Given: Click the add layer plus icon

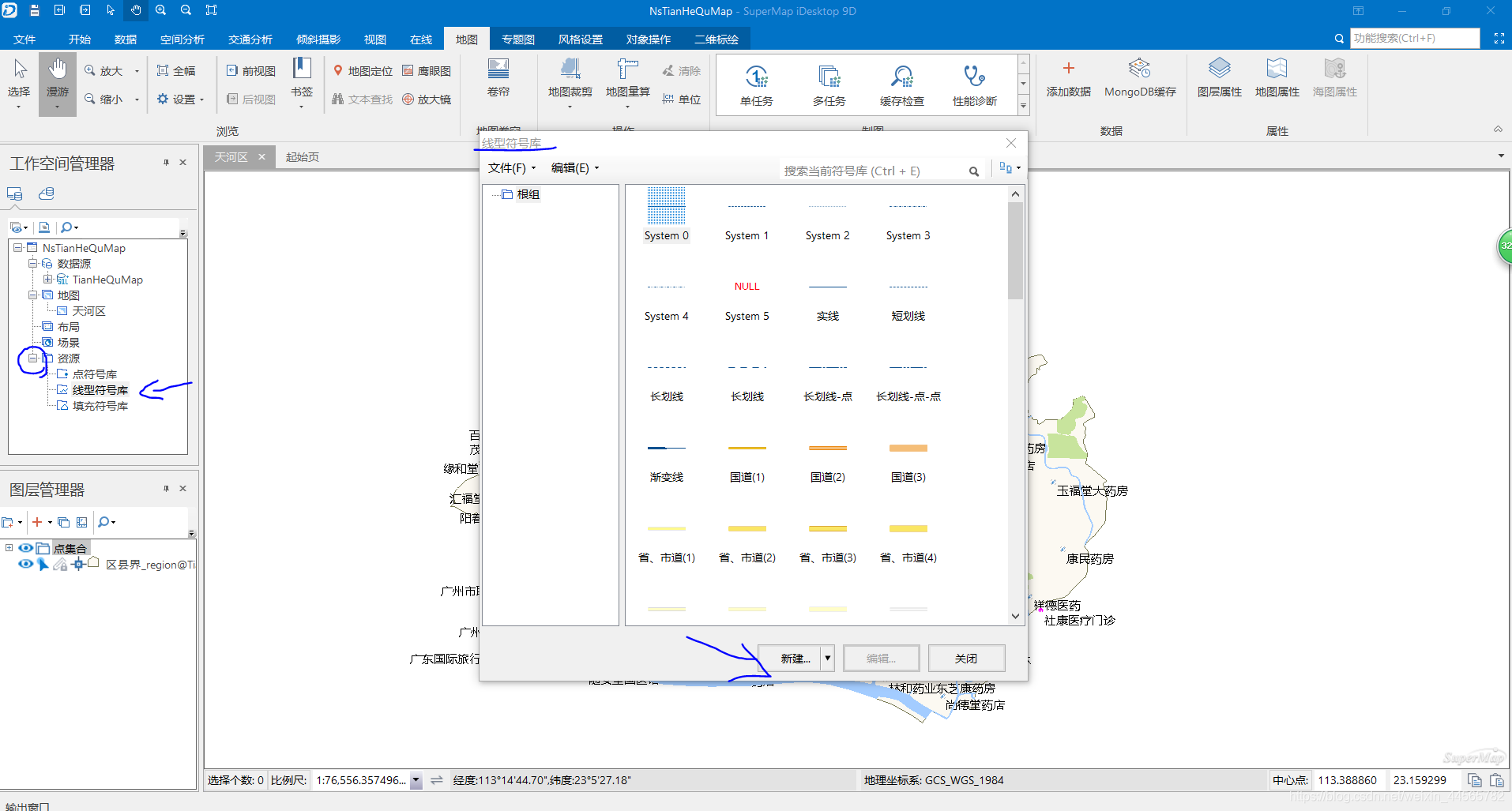Looking at the screenshot, I should (37, 522).
